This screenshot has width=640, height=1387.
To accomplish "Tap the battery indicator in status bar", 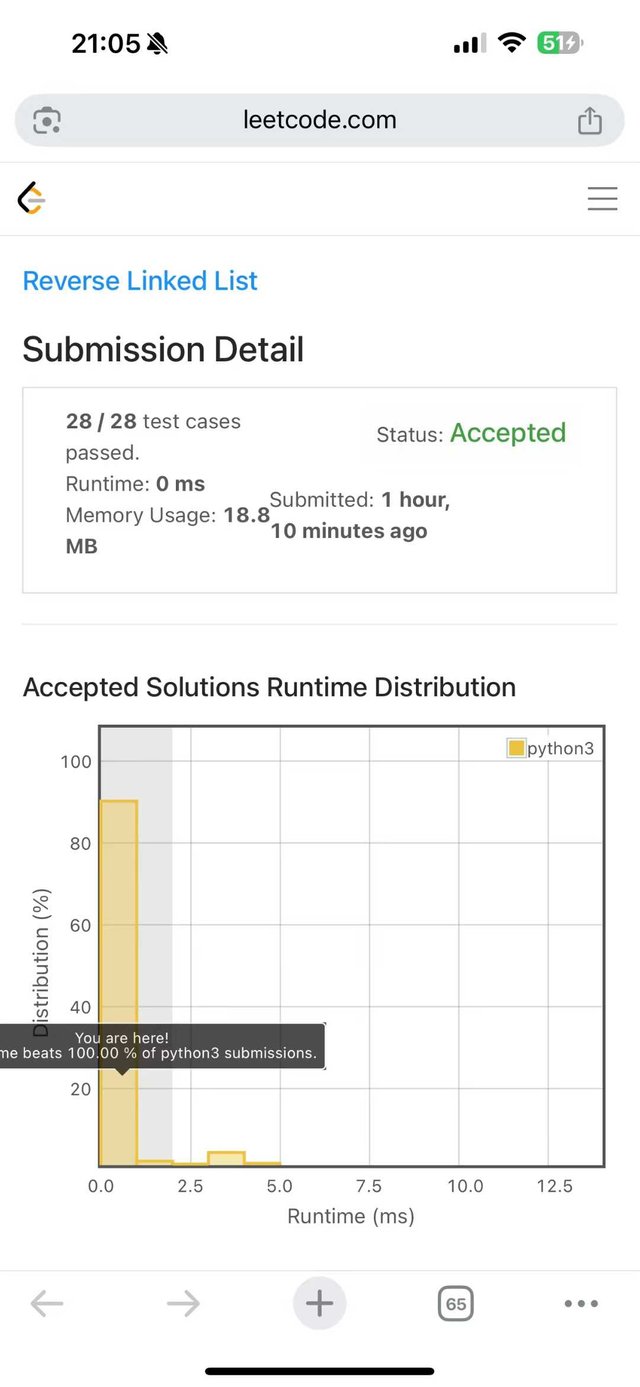I will click(x=560, y=43).
